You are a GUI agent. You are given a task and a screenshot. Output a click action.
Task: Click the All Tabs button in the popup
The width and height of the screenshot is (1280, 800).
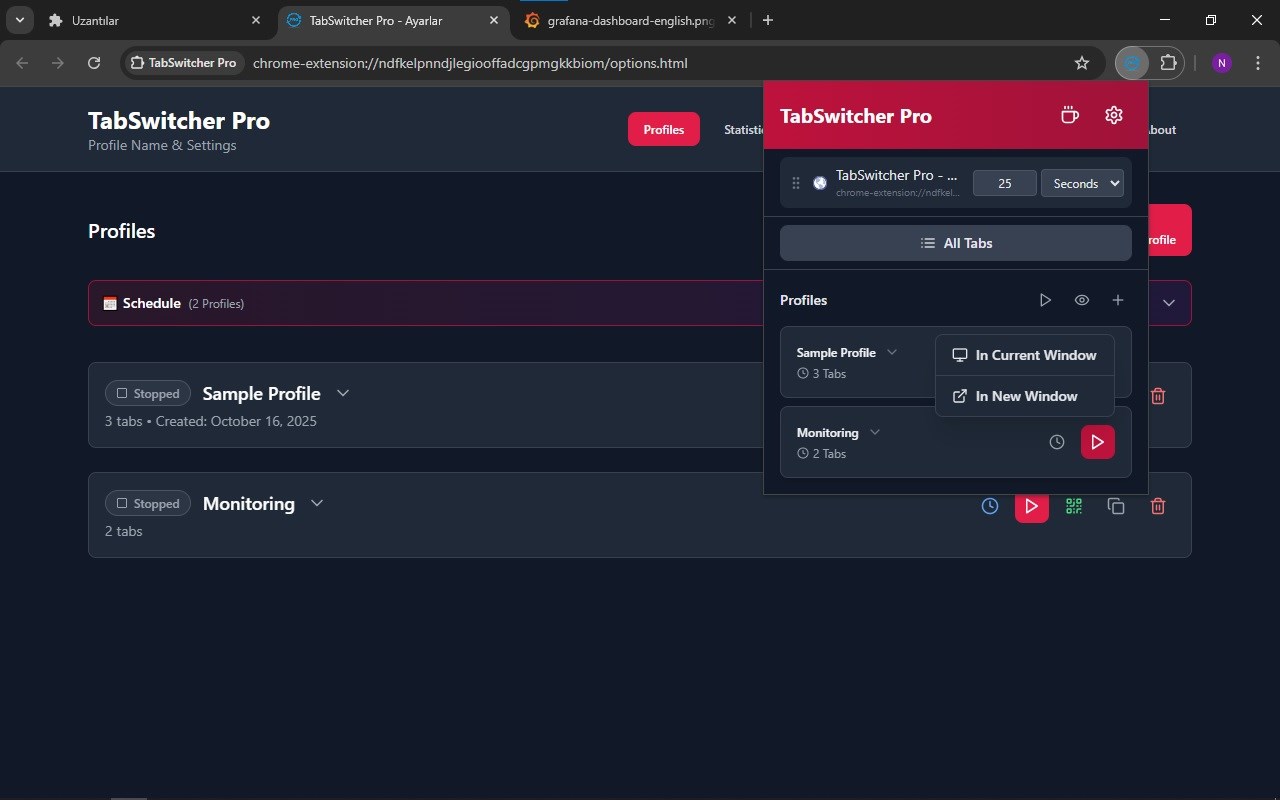(956, 243)
